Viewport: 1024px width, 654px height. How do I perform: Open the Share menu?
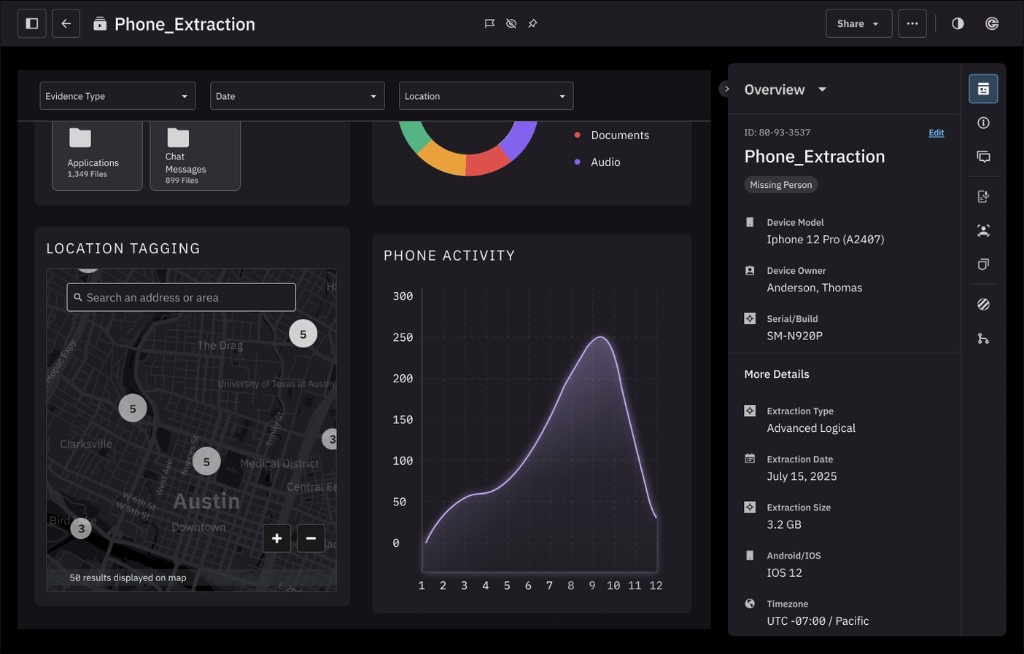coord(858,23)
